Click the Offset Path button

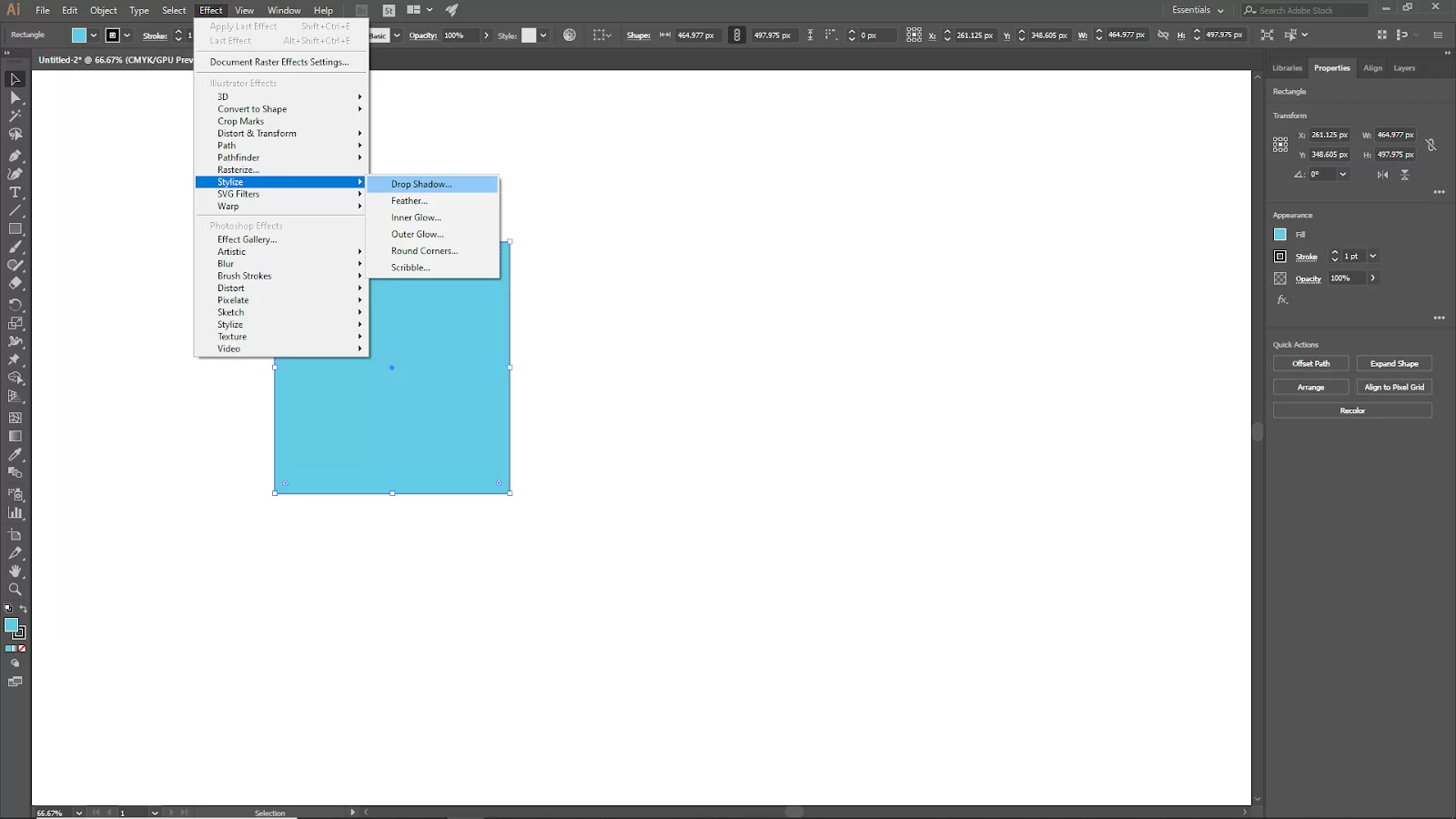[1310, 363]
